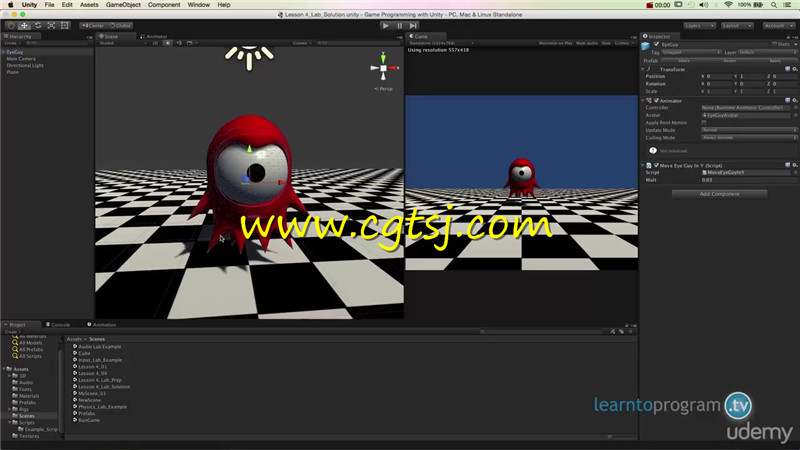
Task: Click the Mult value field
Action: (749, 180)
